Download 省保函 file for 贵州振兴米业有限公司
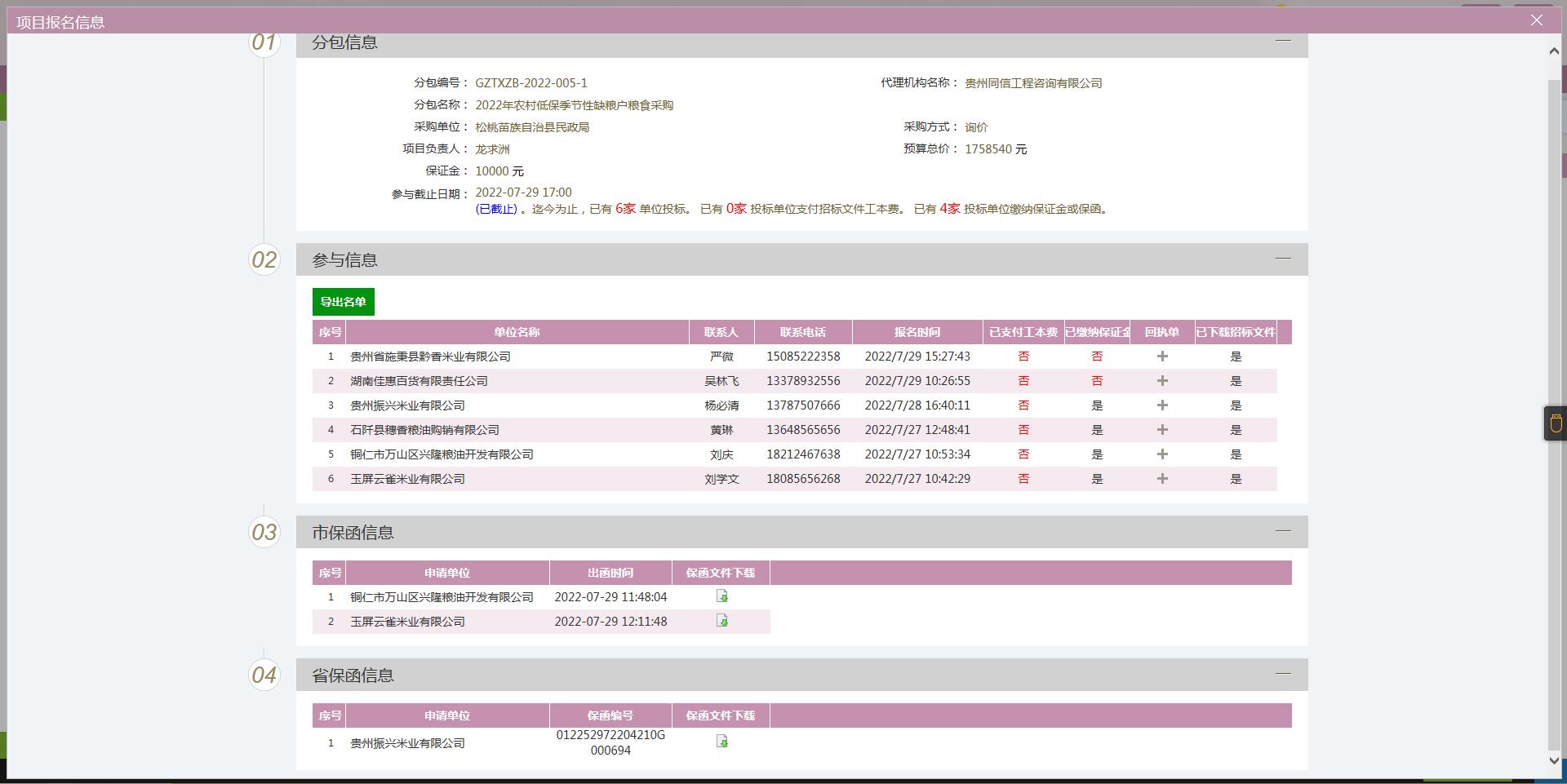The image size is (1567, 784). click(721, 742)
